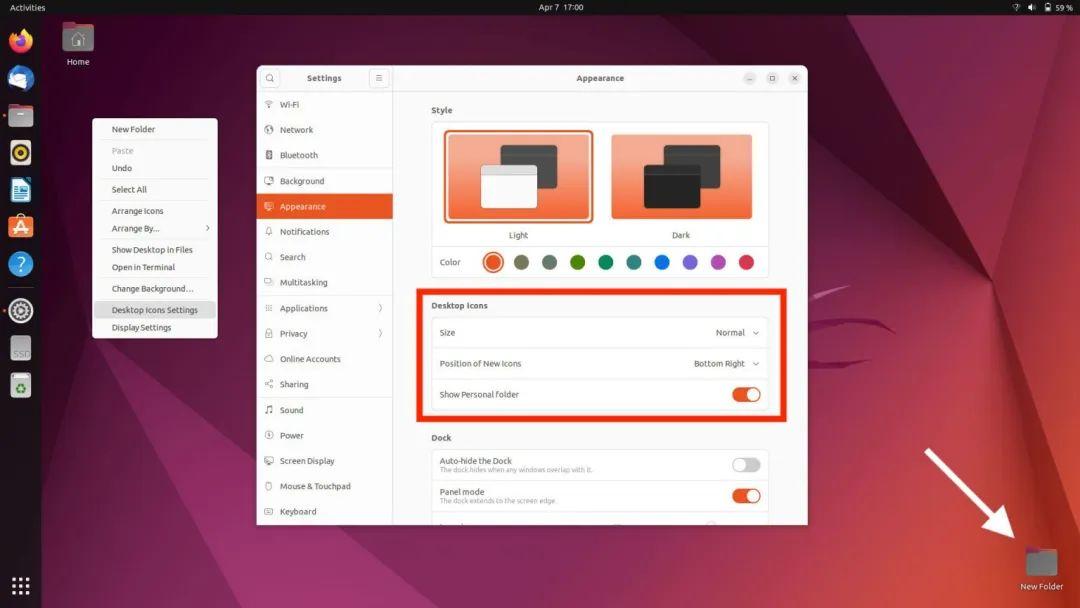Choose Change Background from the context menu
This screenshot has height=608, width=1080.
click(x=153, y=289)
